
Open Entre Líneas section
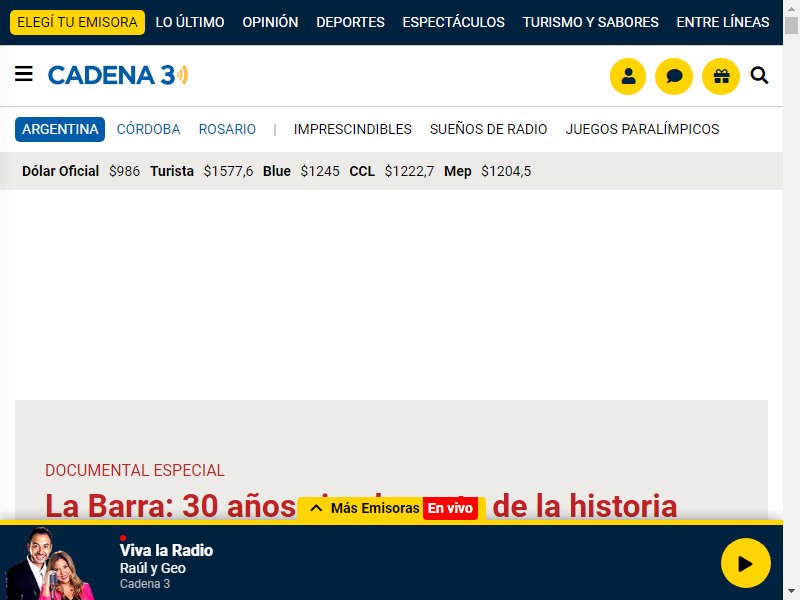(x=723, y=22)
